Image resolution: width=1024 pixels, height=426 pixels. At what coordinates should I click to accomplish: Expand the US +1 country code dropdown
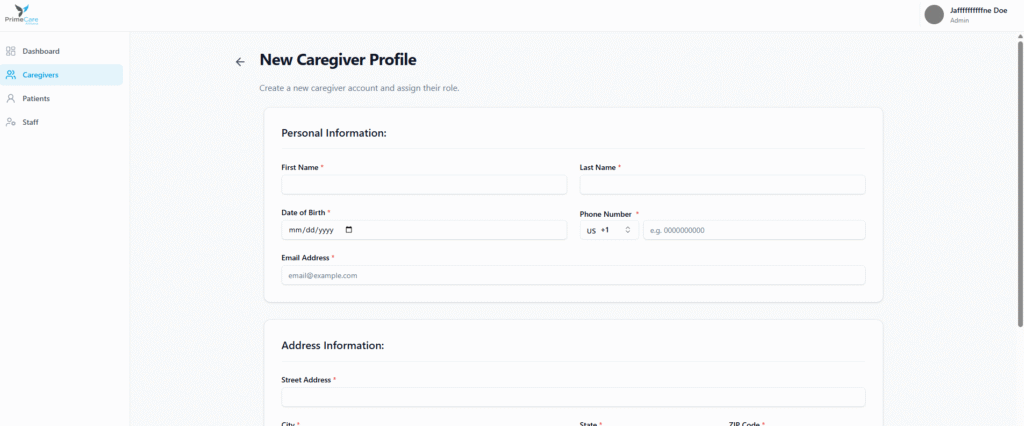coord(610,230)
